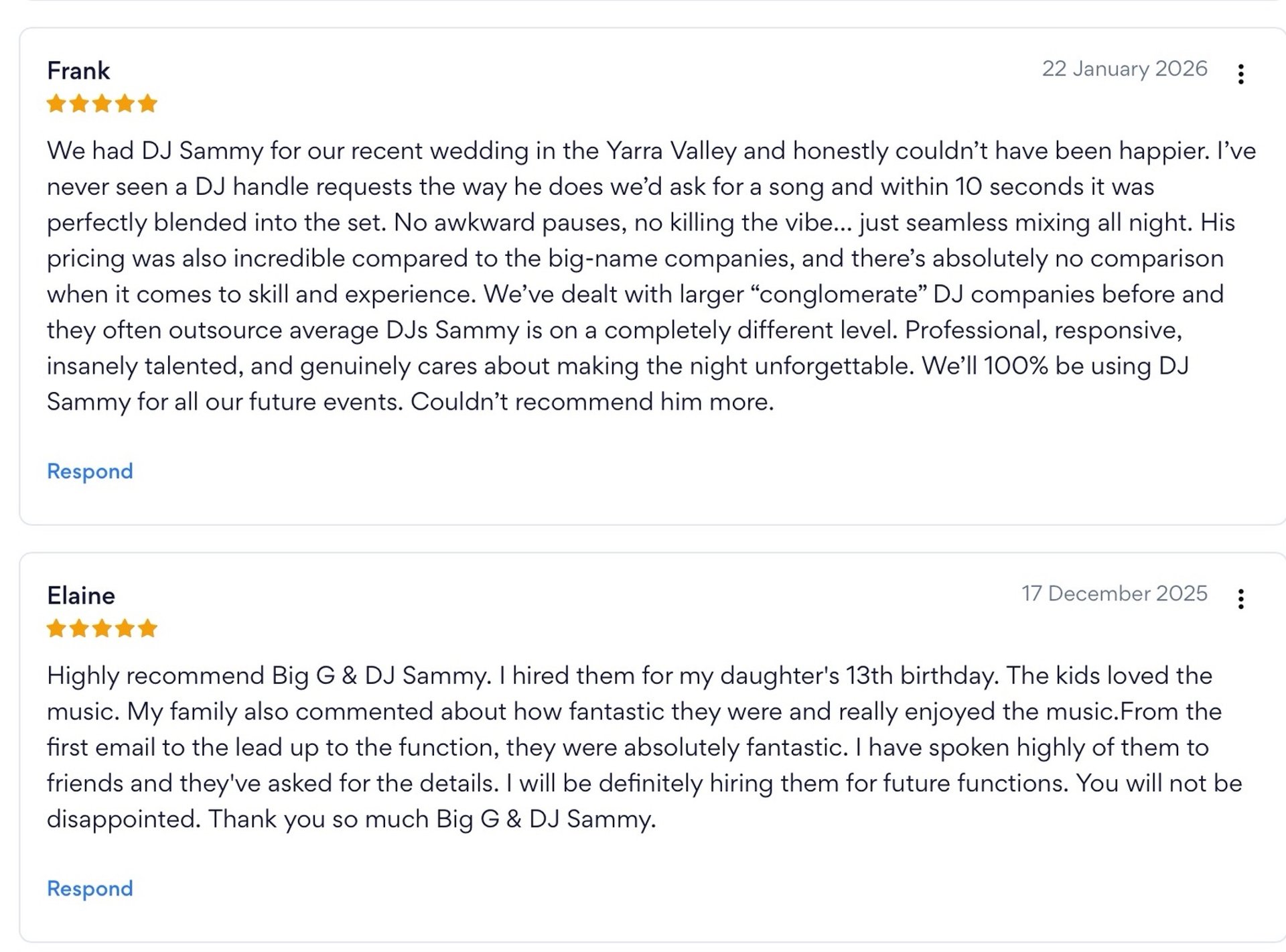The image size is (1286, 952).
Task: Click the third star in Elaine's rating
Action: [x=102, y=628]
